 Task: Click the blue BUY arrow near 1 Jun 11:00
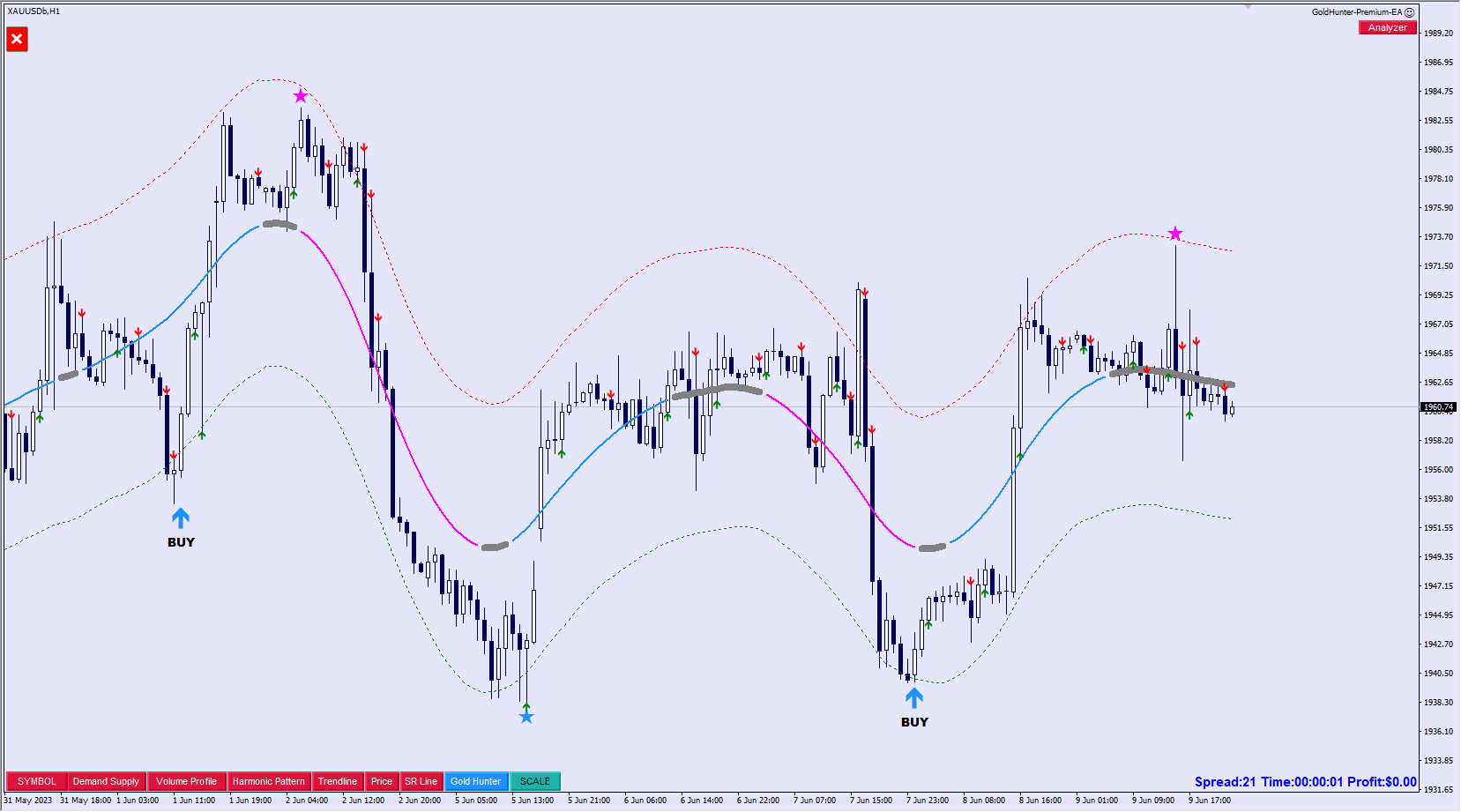181,518
